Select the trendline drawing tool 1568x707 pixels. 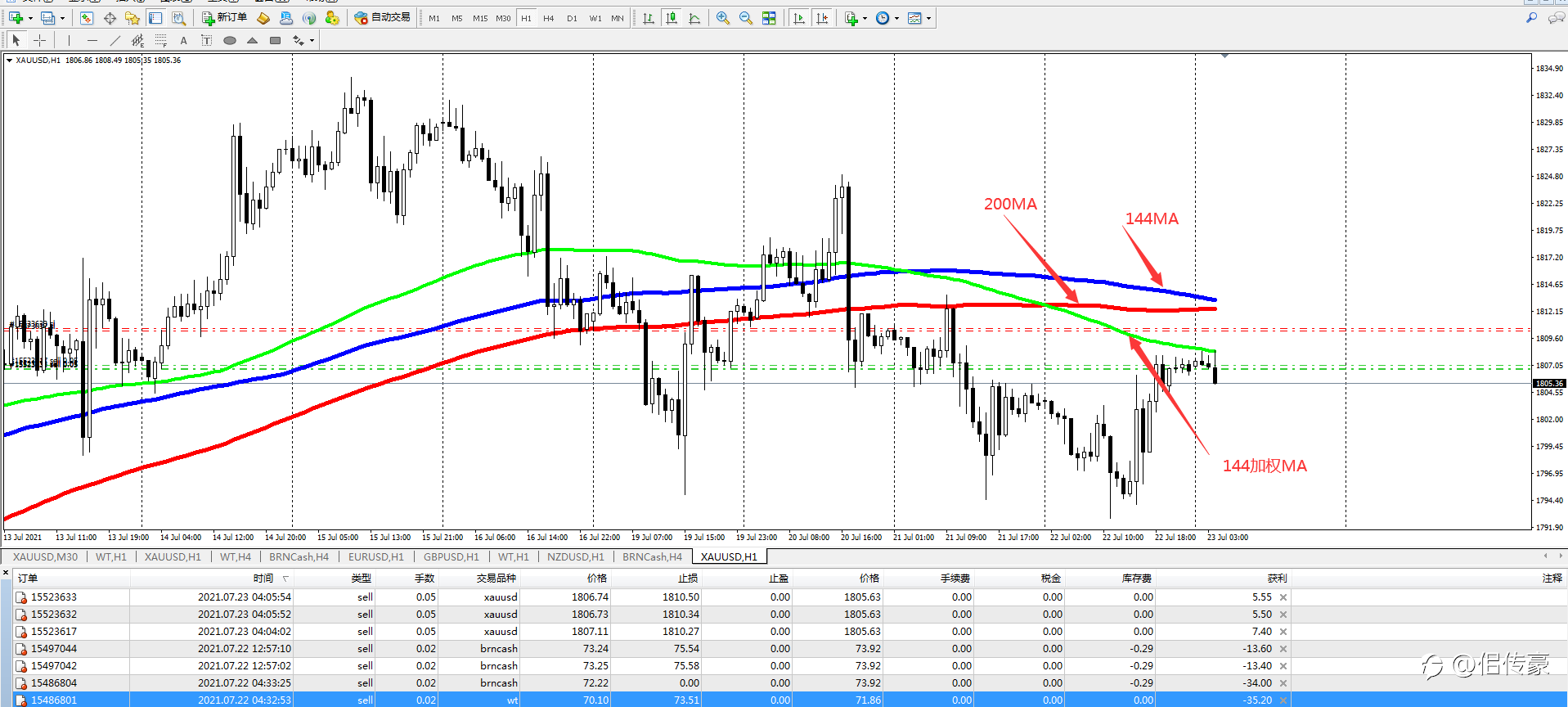coord(115,40)
